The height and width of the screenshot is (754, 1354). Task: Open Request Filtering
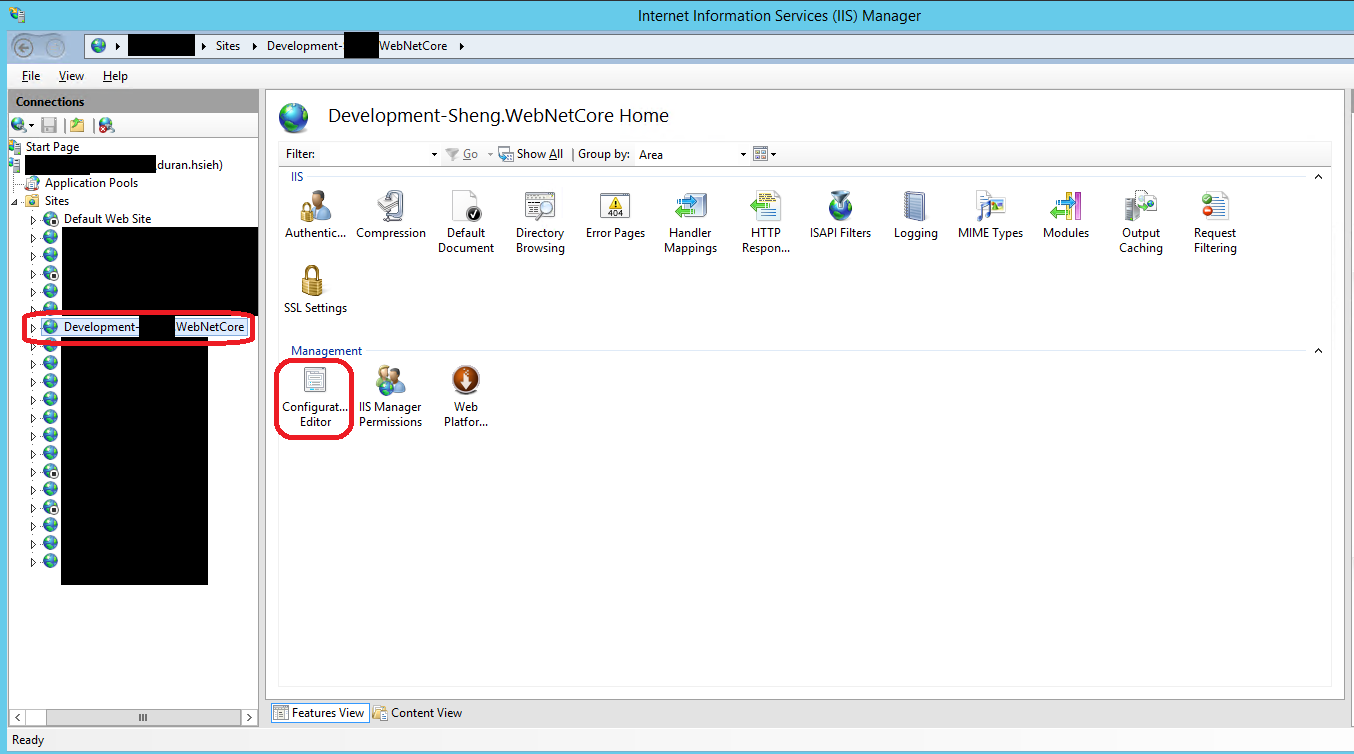coord(1215,223)
